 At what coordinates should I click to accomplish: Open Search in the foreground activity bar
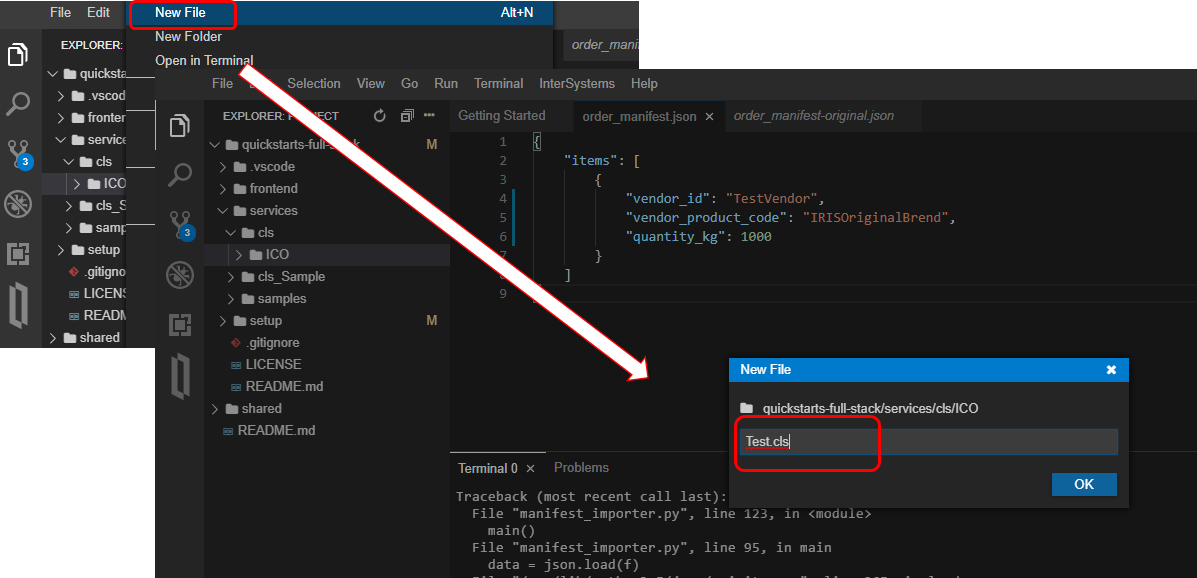pos(180,175)
